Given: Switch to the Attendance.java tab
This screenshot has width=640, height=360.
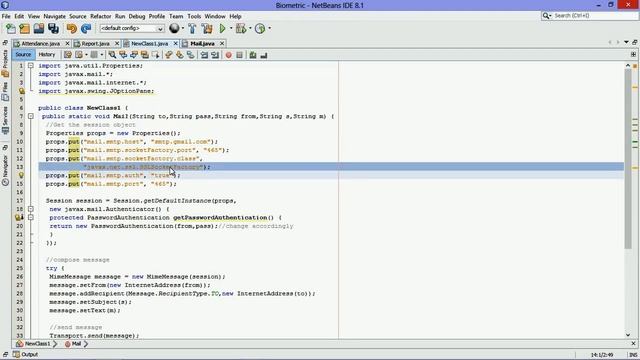Looking at the screenshot, I should [40, 44].
